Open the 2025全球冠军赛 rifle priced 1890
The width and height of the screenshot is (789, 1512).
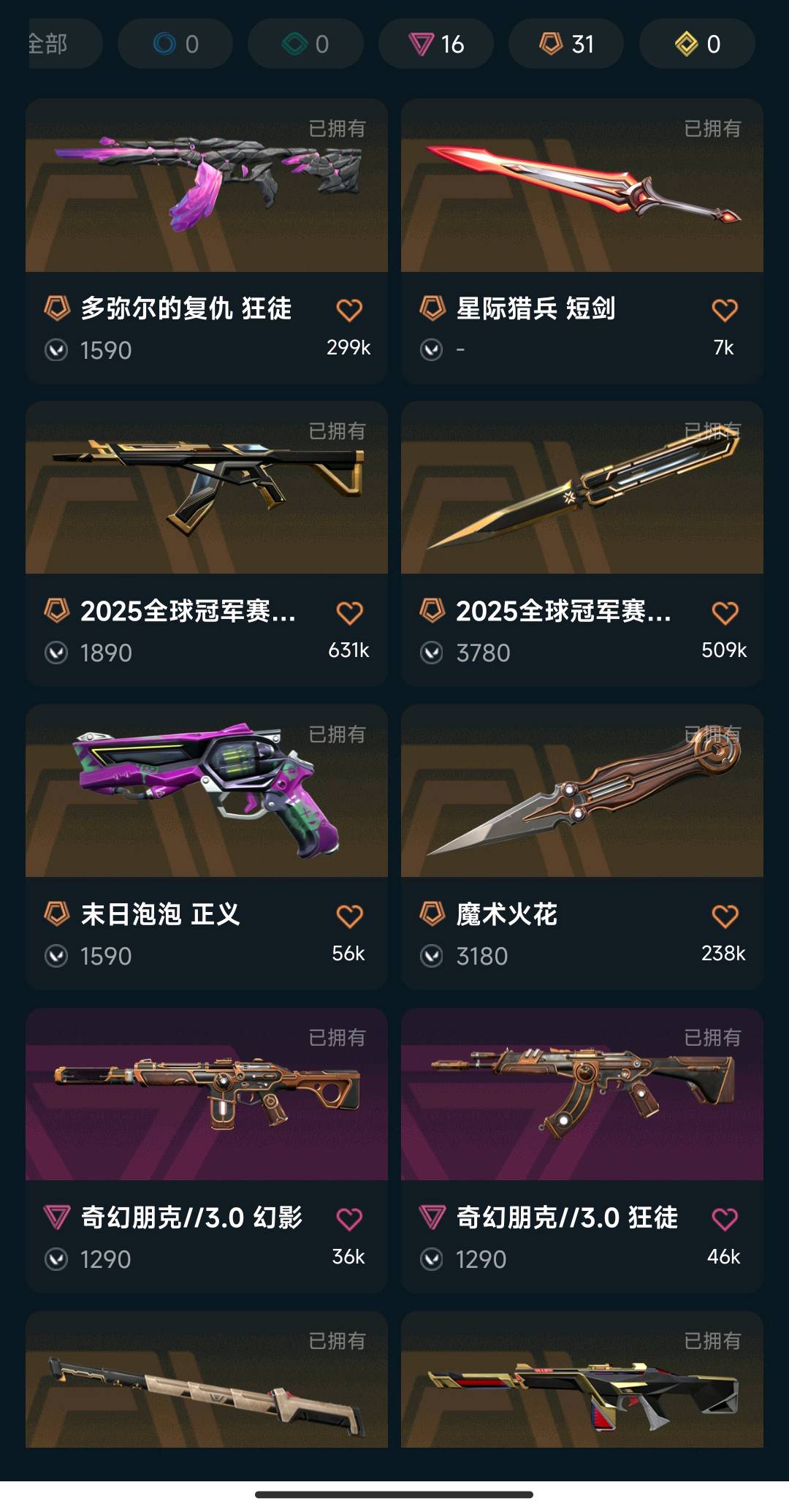[207, 544]
